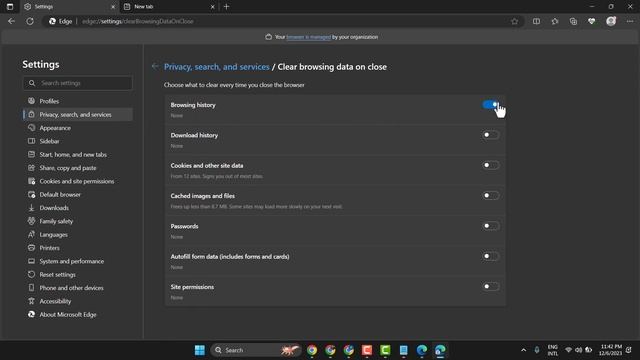Viewport: 640px width, 360px height.
Task: Enable the Download history toggle
Action: point(491,135)
